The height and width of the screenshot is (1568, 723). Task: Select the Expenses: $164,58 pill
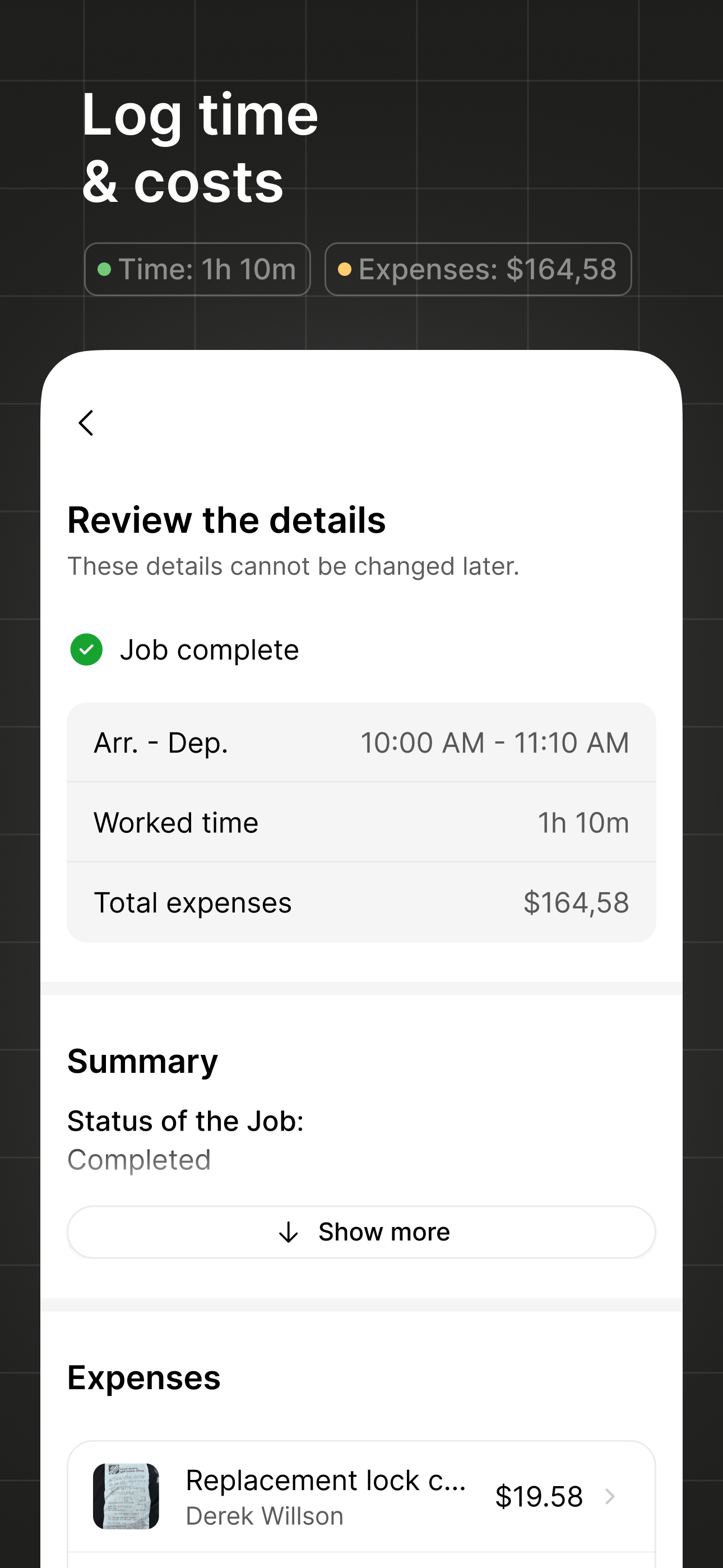[x=478, y=269]
